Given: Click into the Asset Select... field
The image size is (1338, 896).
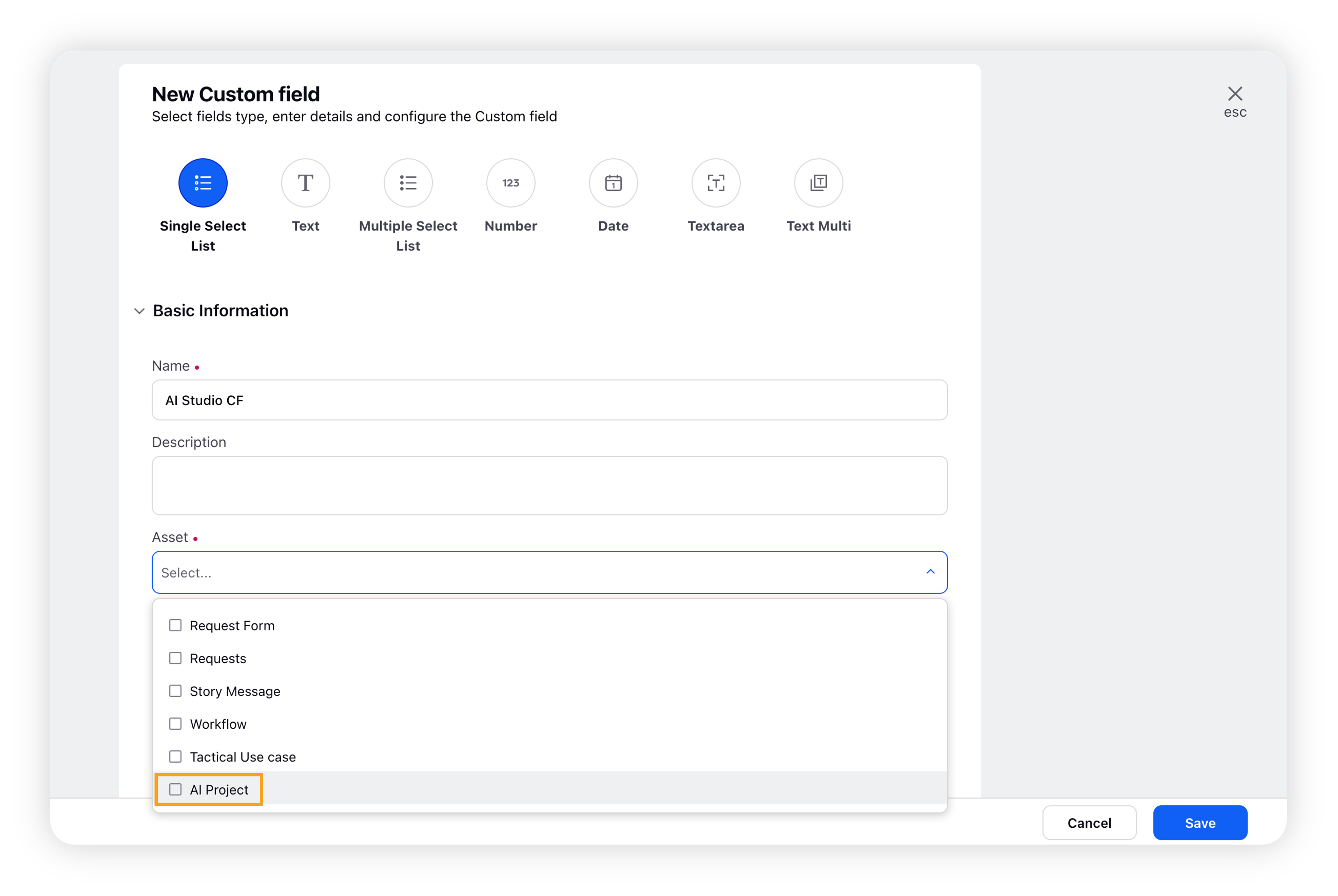Looking at the screenshot, I should click(549, 572).
